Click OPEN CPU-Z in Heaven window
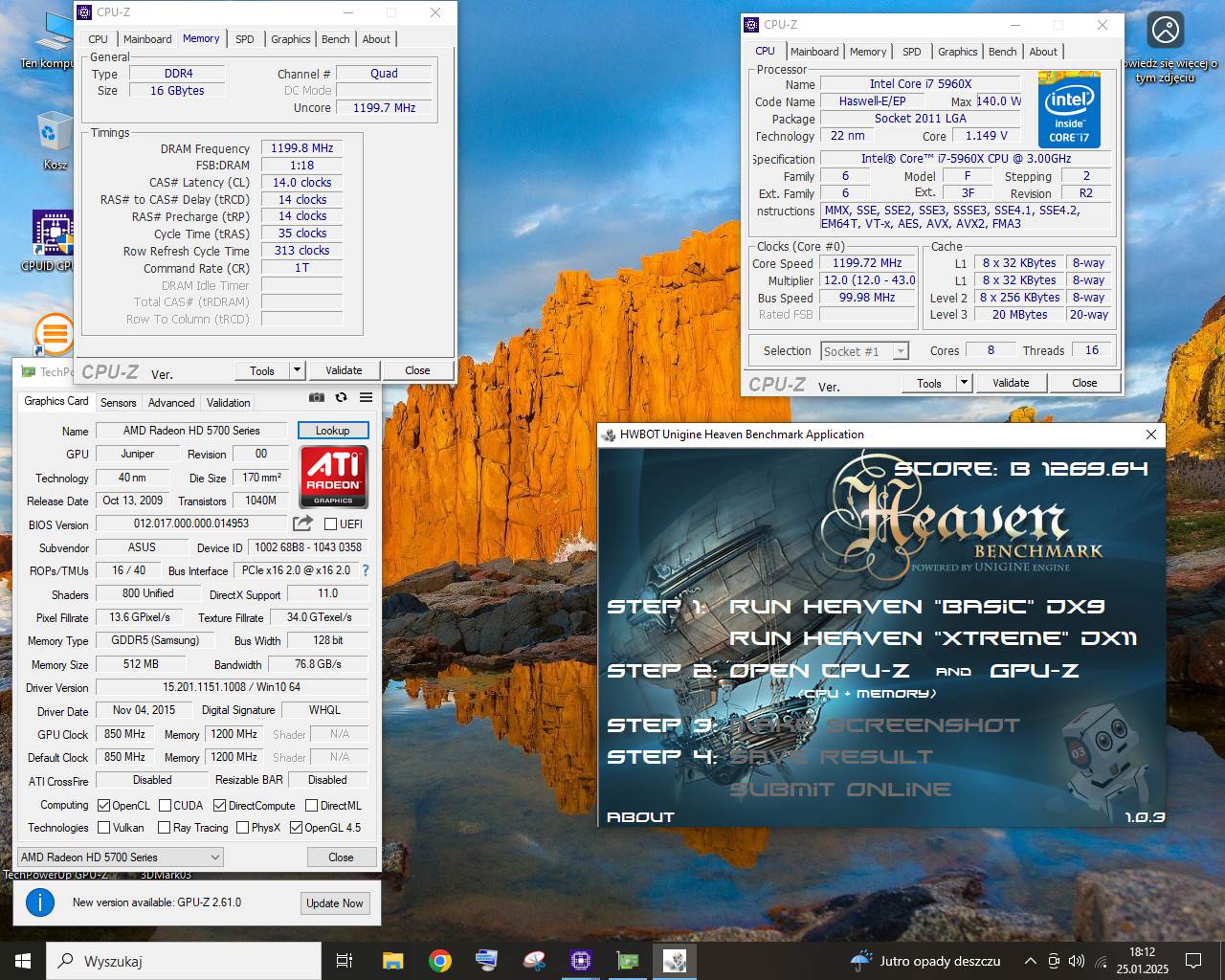Screen dimensions: 1225x980 click(819, 671)
